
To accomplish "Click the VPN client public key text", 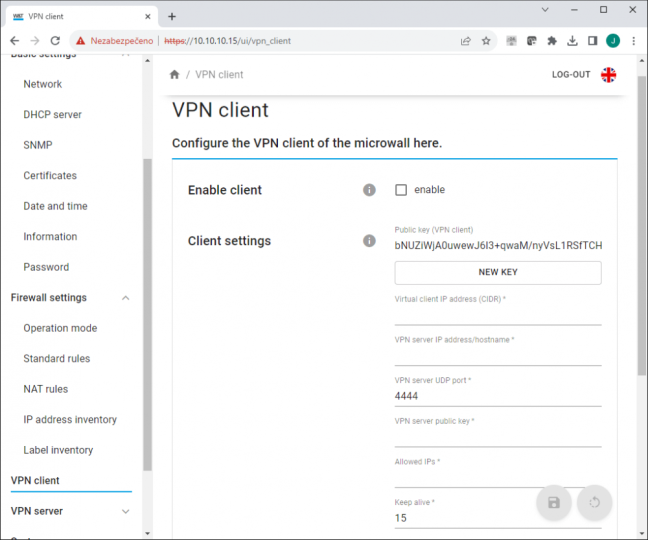I will (x=498, y=245).
